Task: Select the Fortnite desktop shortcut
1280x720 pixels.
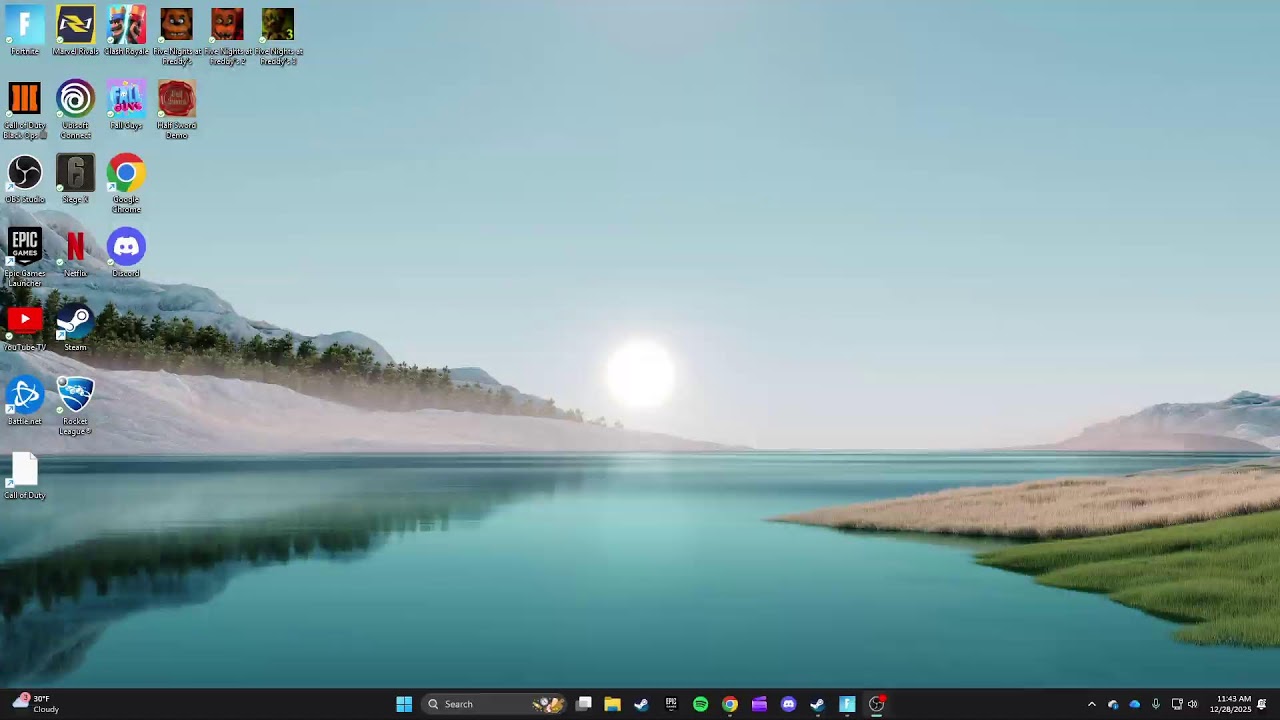Action: (x=25, y=31)
